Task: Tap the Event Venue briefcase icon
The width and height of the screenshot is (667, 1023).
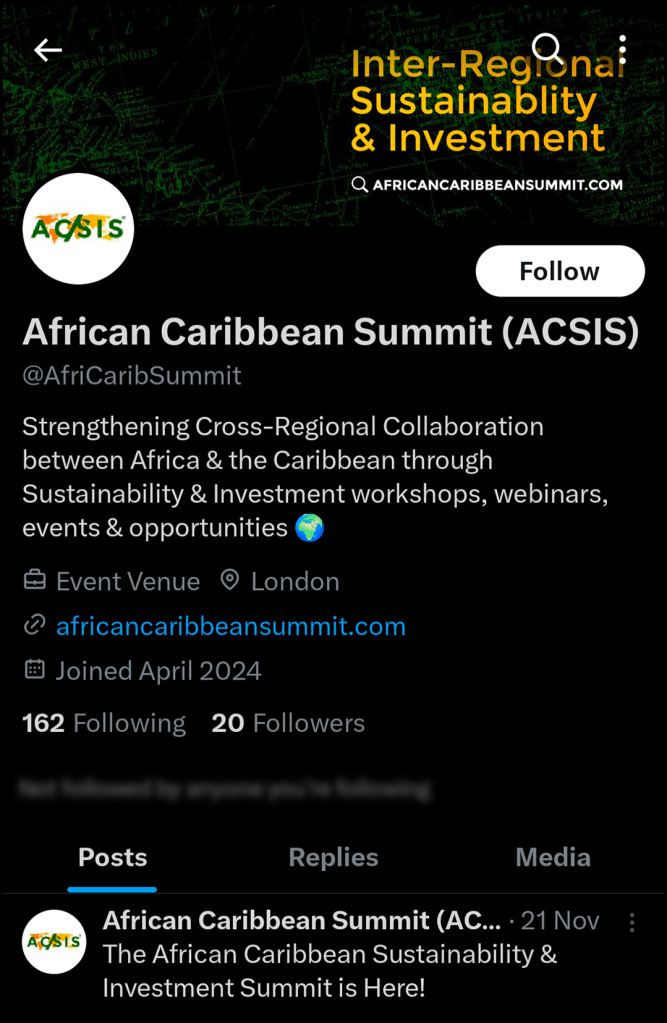Action: click(x=35, y=581)
